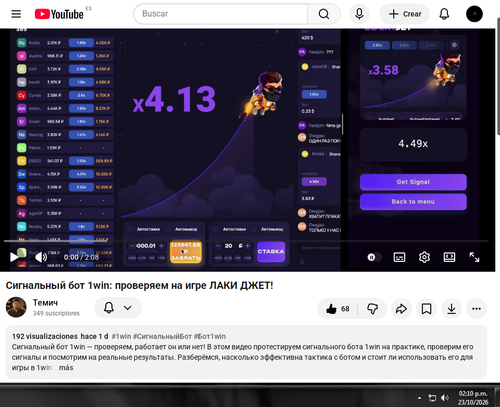The width and height of the screenshot is (500, 407).
Task: Expand description with más
Action: click(x=66, y=368)
